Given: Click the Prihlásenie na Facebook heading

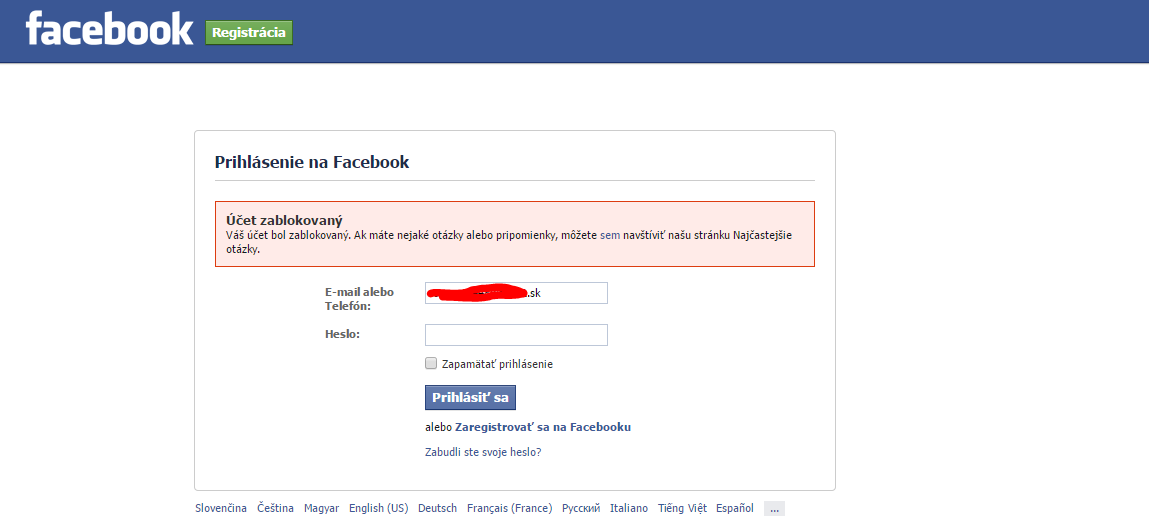Looking at the screenshot, I should point(311,162).
